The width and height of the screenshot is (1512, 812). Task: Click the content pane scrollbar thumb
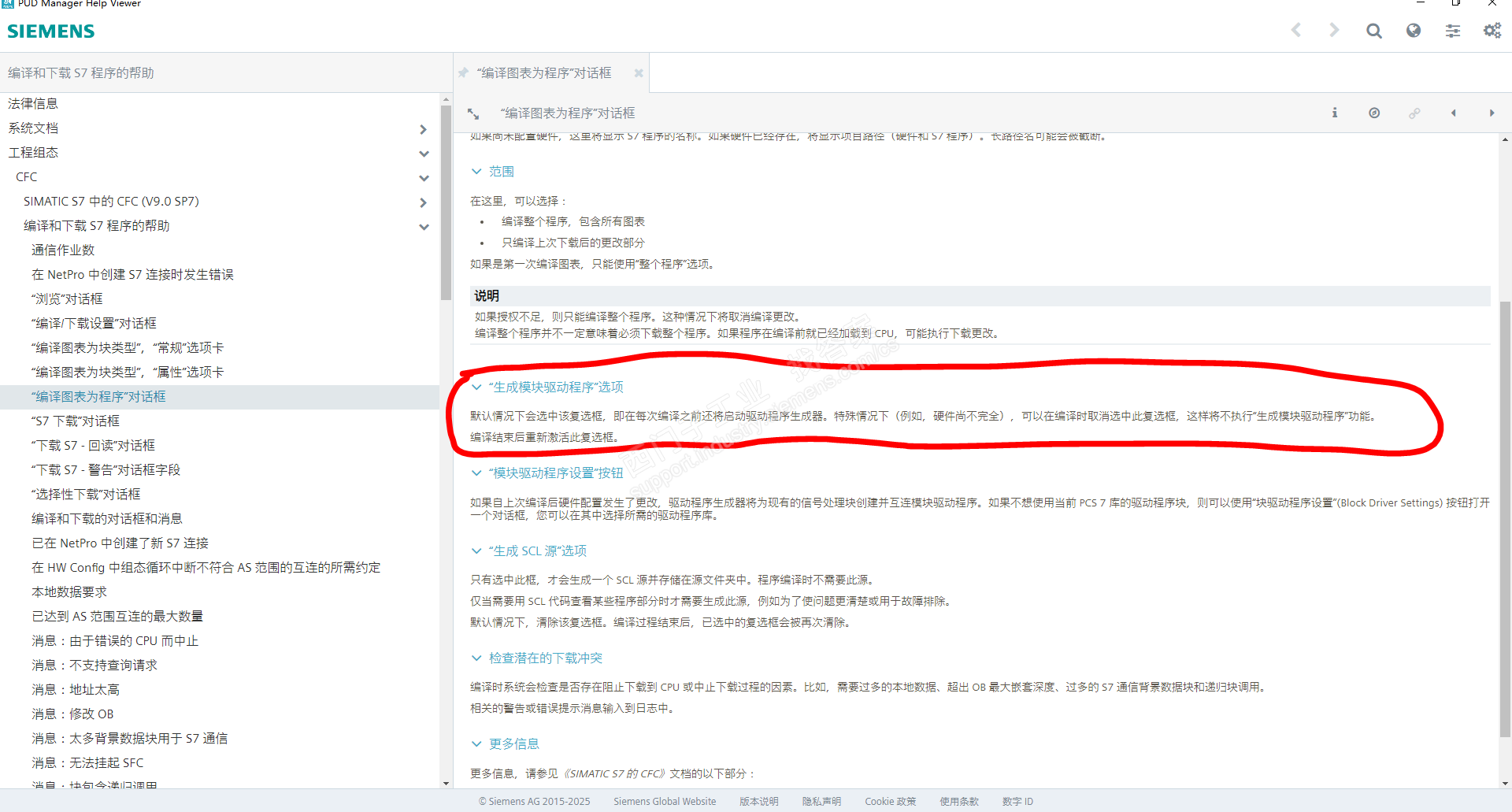[x=1505, y=519]
